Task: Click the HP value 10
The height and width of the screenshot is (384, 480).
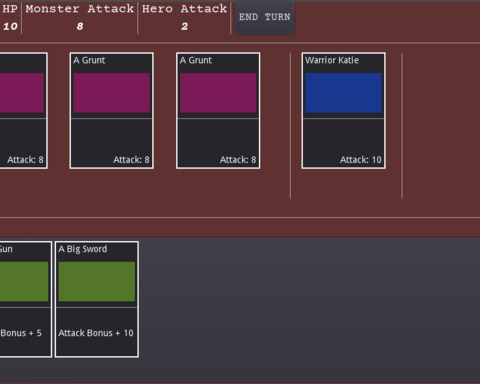Action: [x=10, y=26]
